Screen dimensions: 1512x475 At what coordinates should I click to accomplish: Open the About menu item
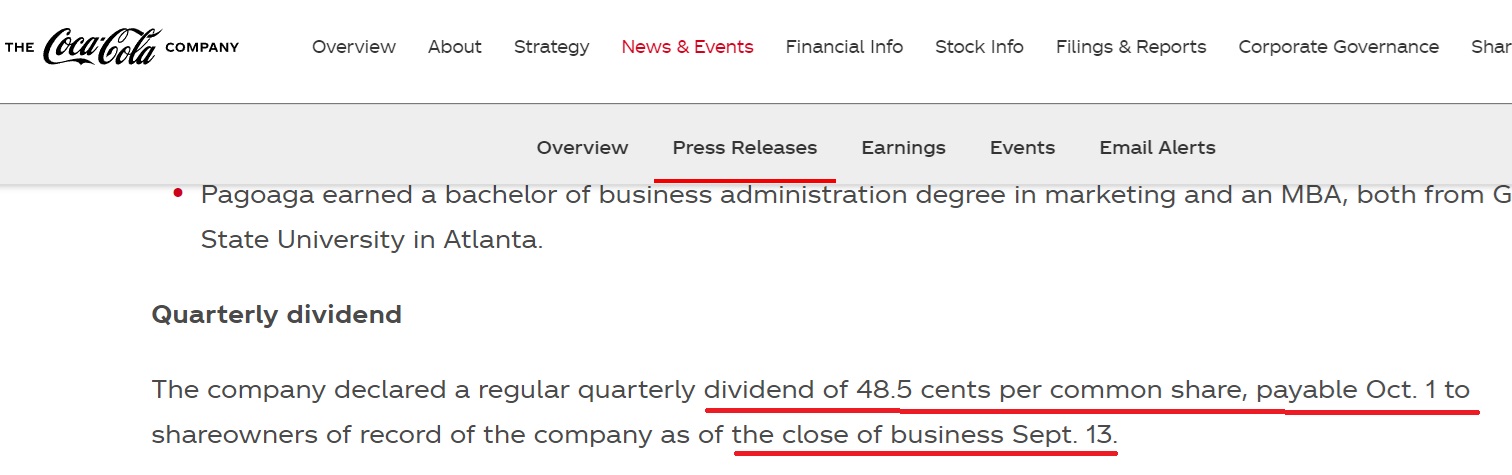[455, 47]
